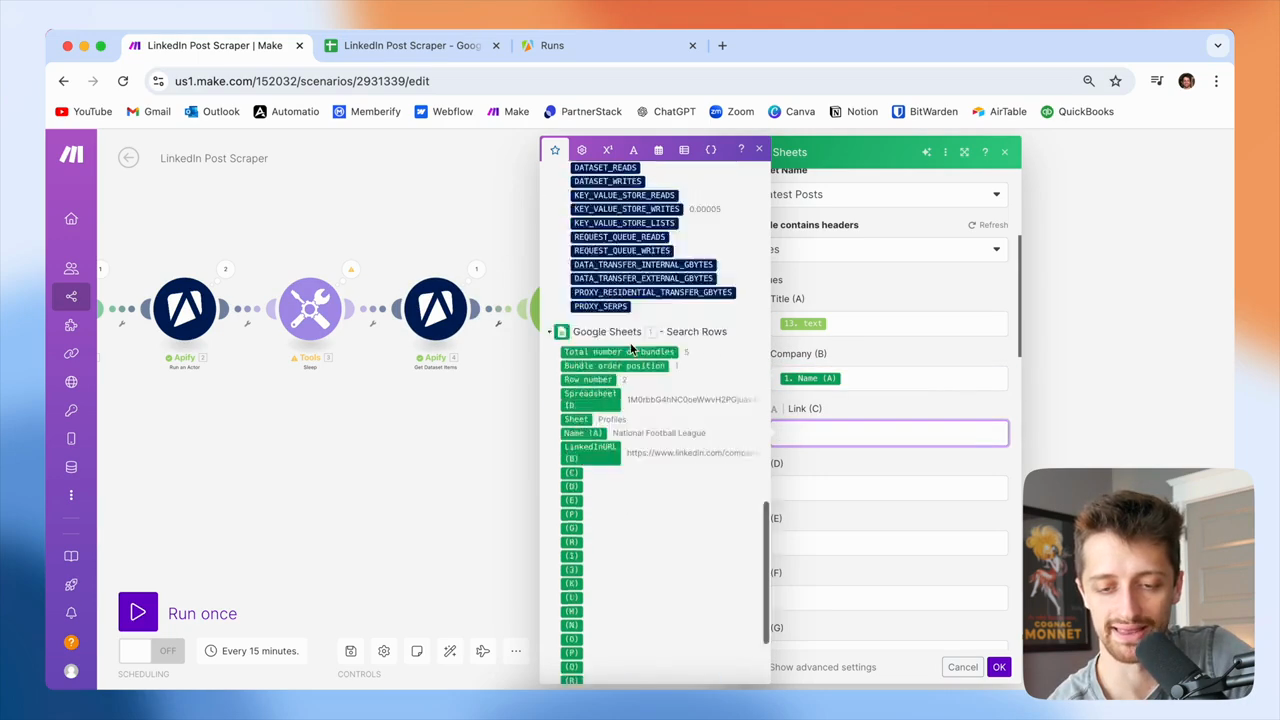Insert the Name (A) variable pill
The image size is (1280, 720).
point(584,433)
